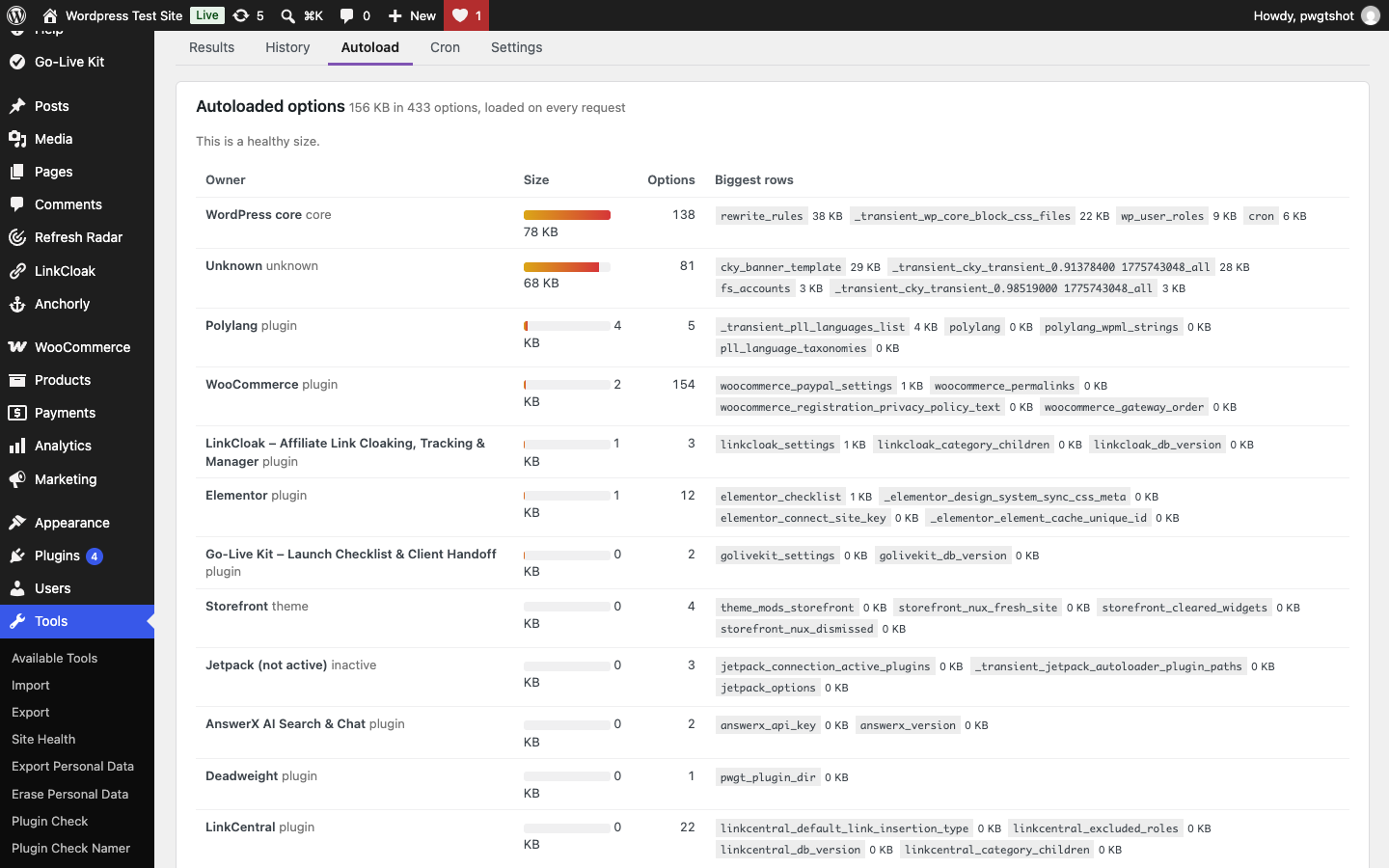The image size is (1389, 868).
Task: Click the linkcloak_settings option tag
Action: [777, 445]
